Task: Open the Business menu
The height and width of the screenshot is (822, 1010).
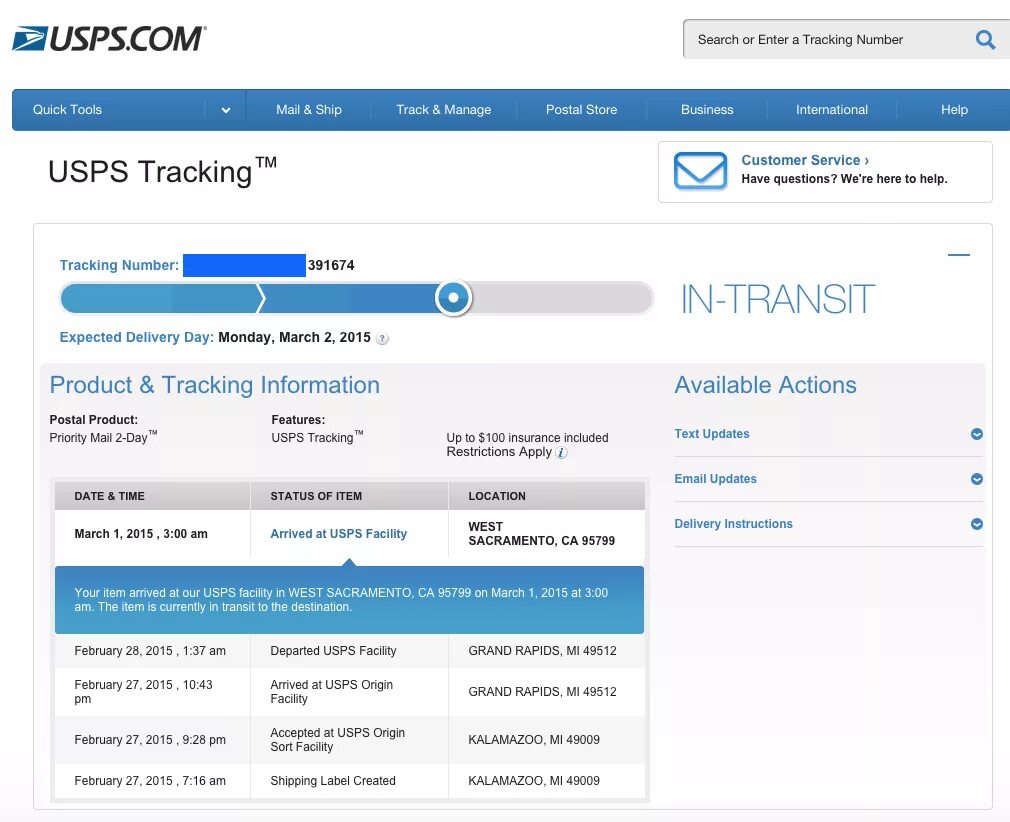Action: [707, 110]
